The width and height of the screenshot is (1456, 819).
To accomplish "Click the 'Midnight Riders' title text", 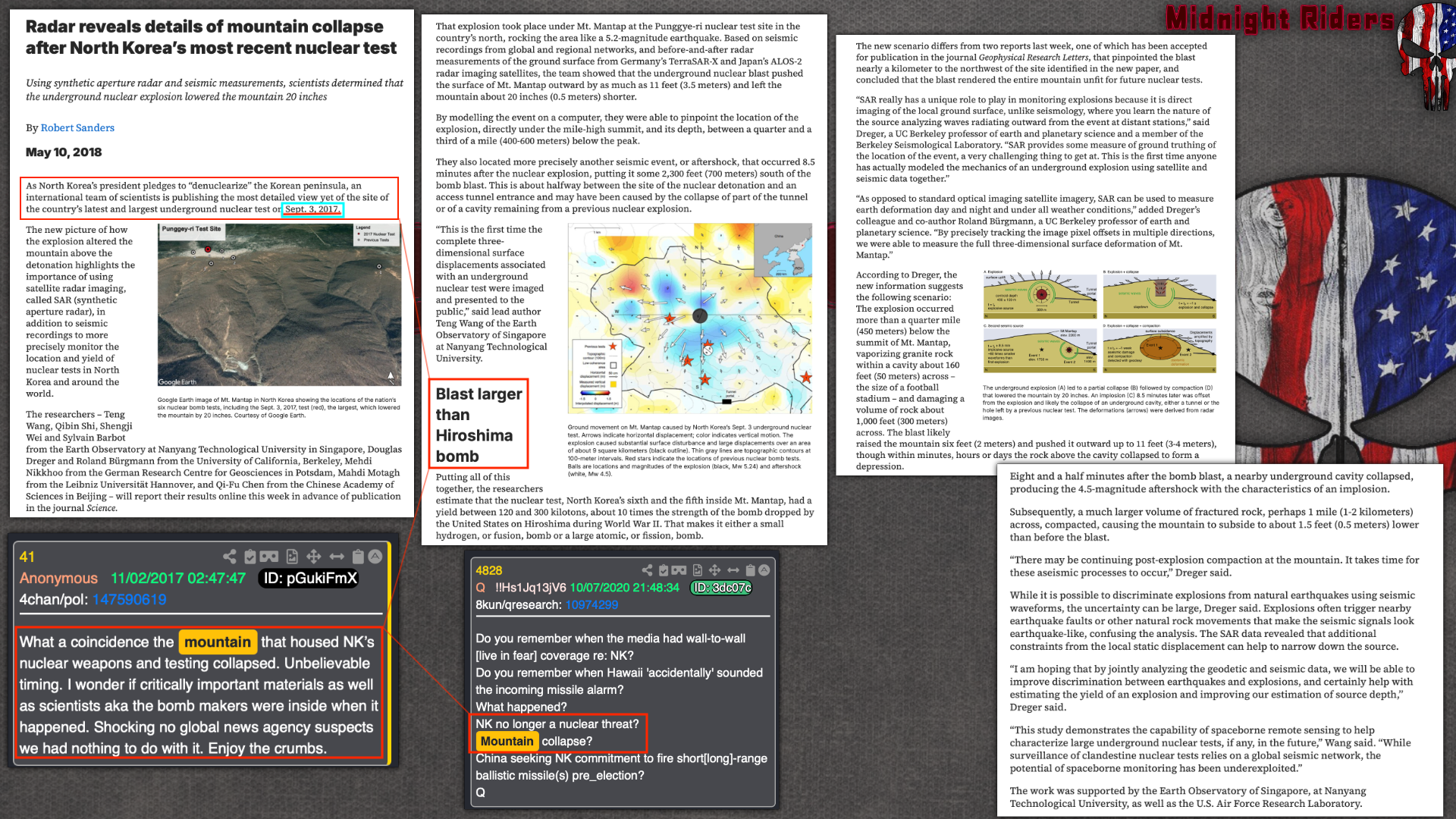I will click(x=1279, y=19).
